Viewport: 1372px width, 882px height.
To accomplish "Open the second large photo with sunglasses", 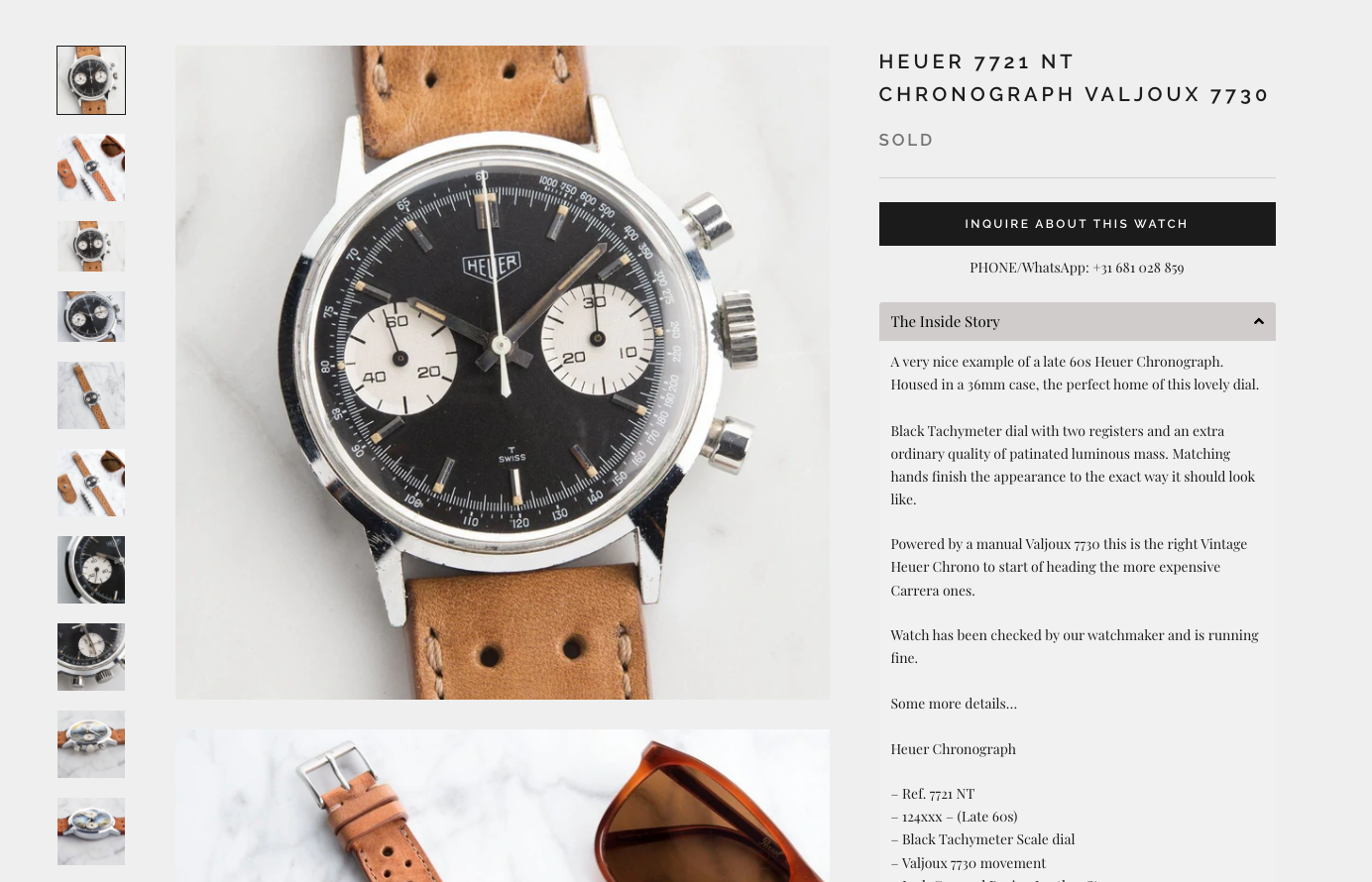I will pos(503,806).
